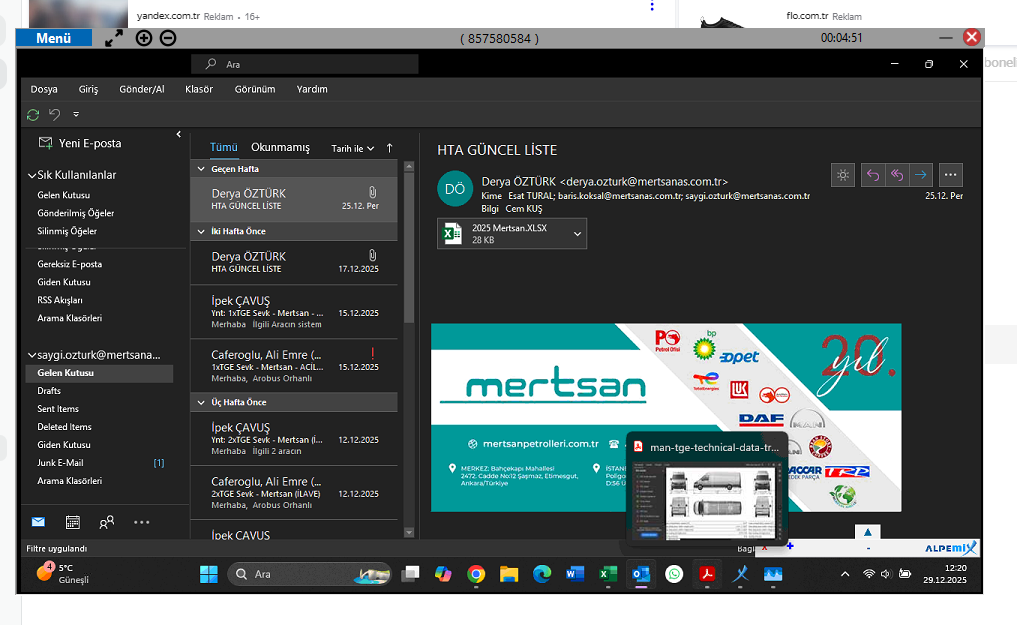1017x625 pixels.
Task: Open the Giriş ribbon tab
Action: [88, 89]
